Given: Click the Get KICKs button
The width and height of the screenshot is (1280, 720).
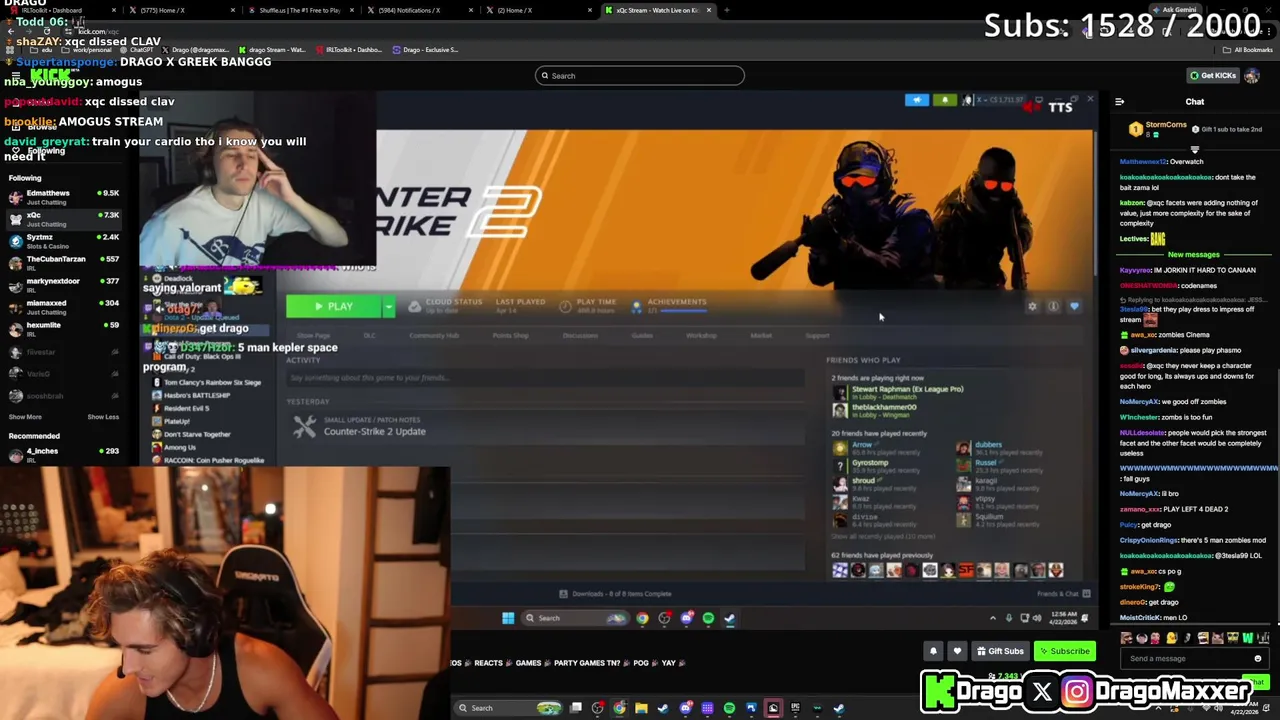Looking at the screenshot, I should pyautogui.click(x=1212, y=76).
